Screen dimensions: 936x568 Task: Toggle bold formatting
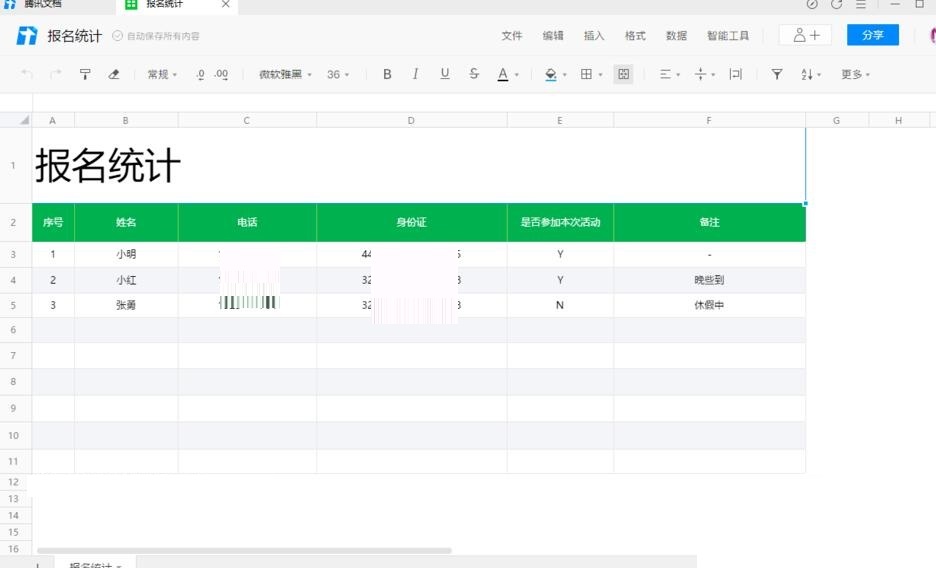(x=387, y=74)
